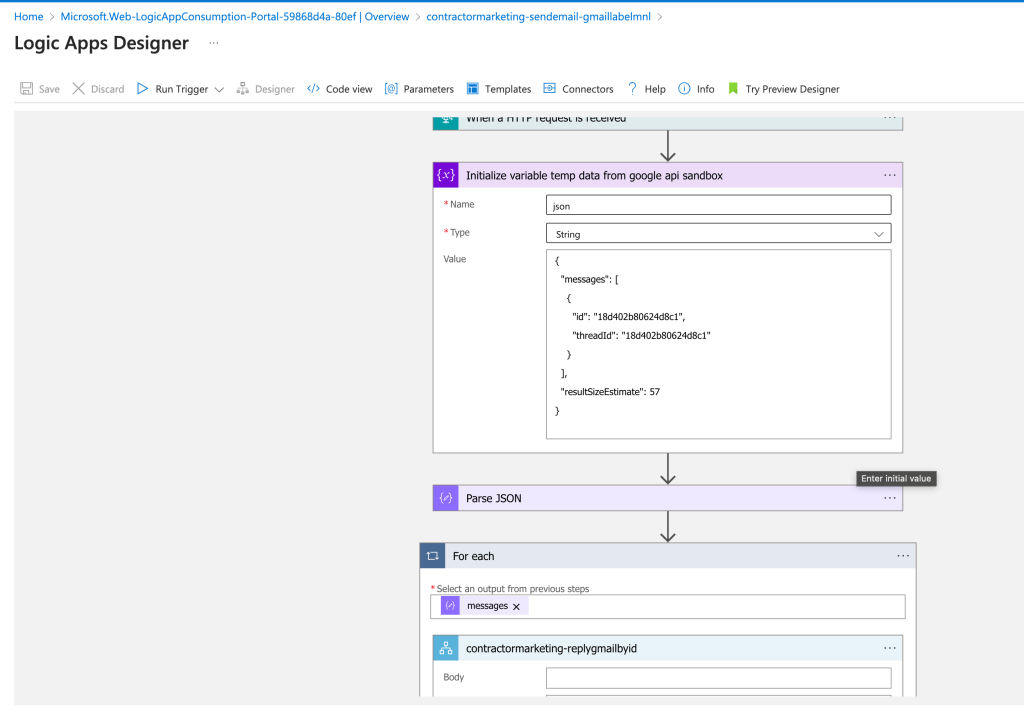Image resolution: width=1024 pixels, height=716 pixels.
Task: Open HTTP request trigger ellipsis menu
Action: (889, 118)
